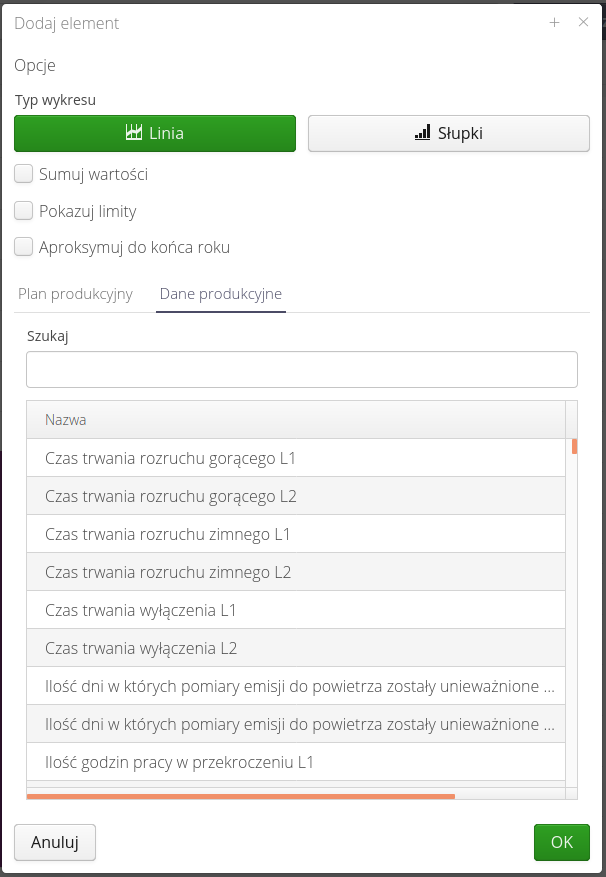The width and height of the screenshot is (606, 877).
Task: Click the Szukaj search field
Action: tap(301, 369)
